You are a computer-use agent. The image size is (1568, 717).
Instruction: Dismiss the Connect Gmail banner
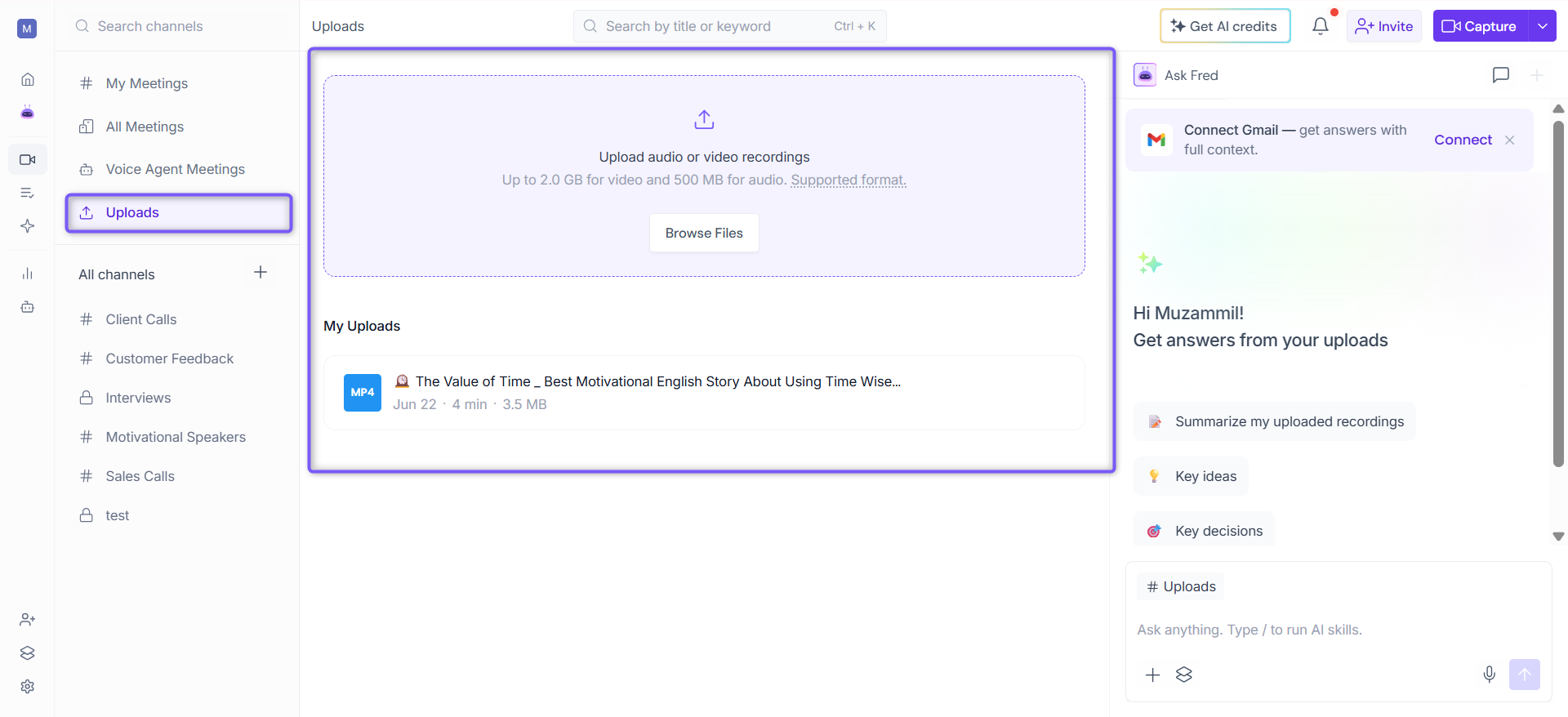point(1510,140)
